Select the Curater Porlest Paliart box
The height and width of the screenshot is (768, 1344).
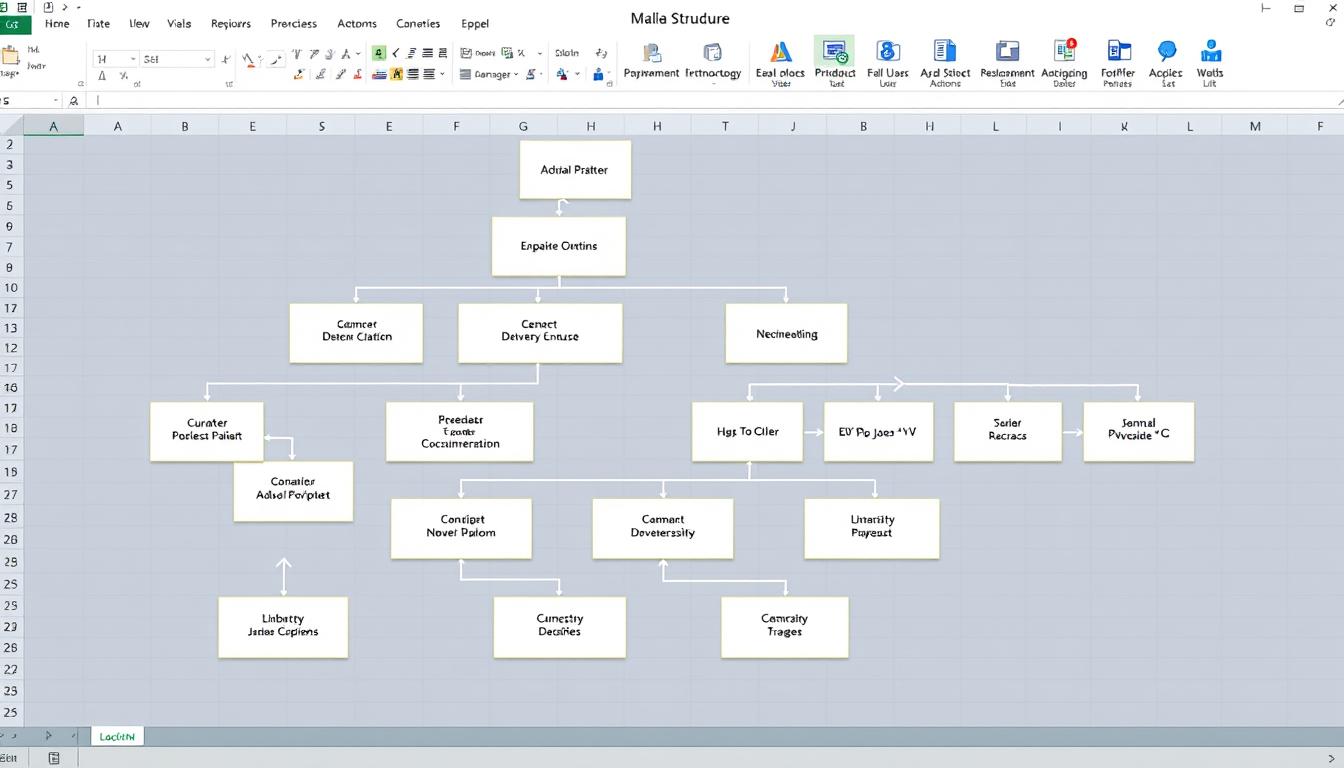click(207, 431)
